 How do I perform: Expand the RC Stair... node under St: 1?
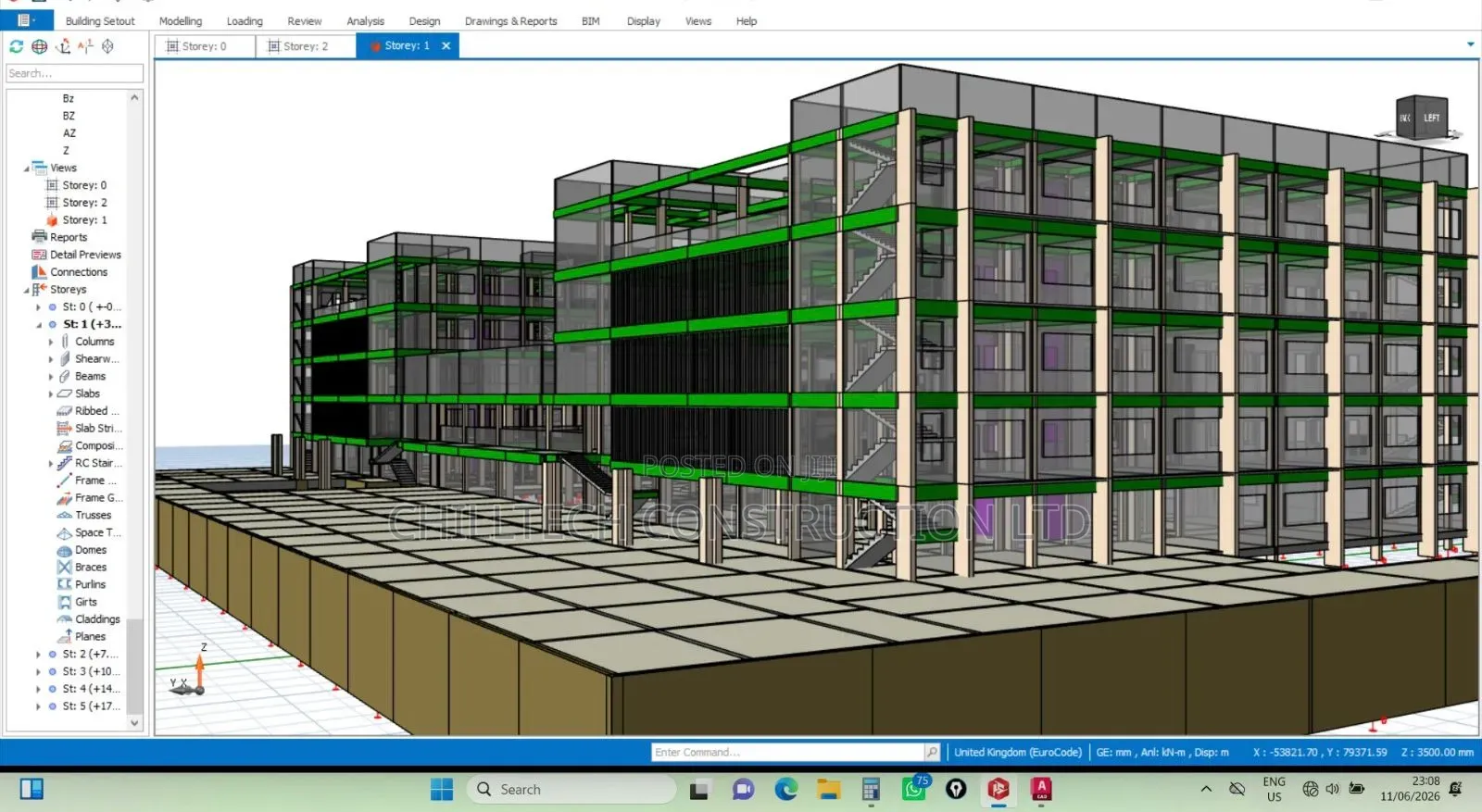coord(51,464)
